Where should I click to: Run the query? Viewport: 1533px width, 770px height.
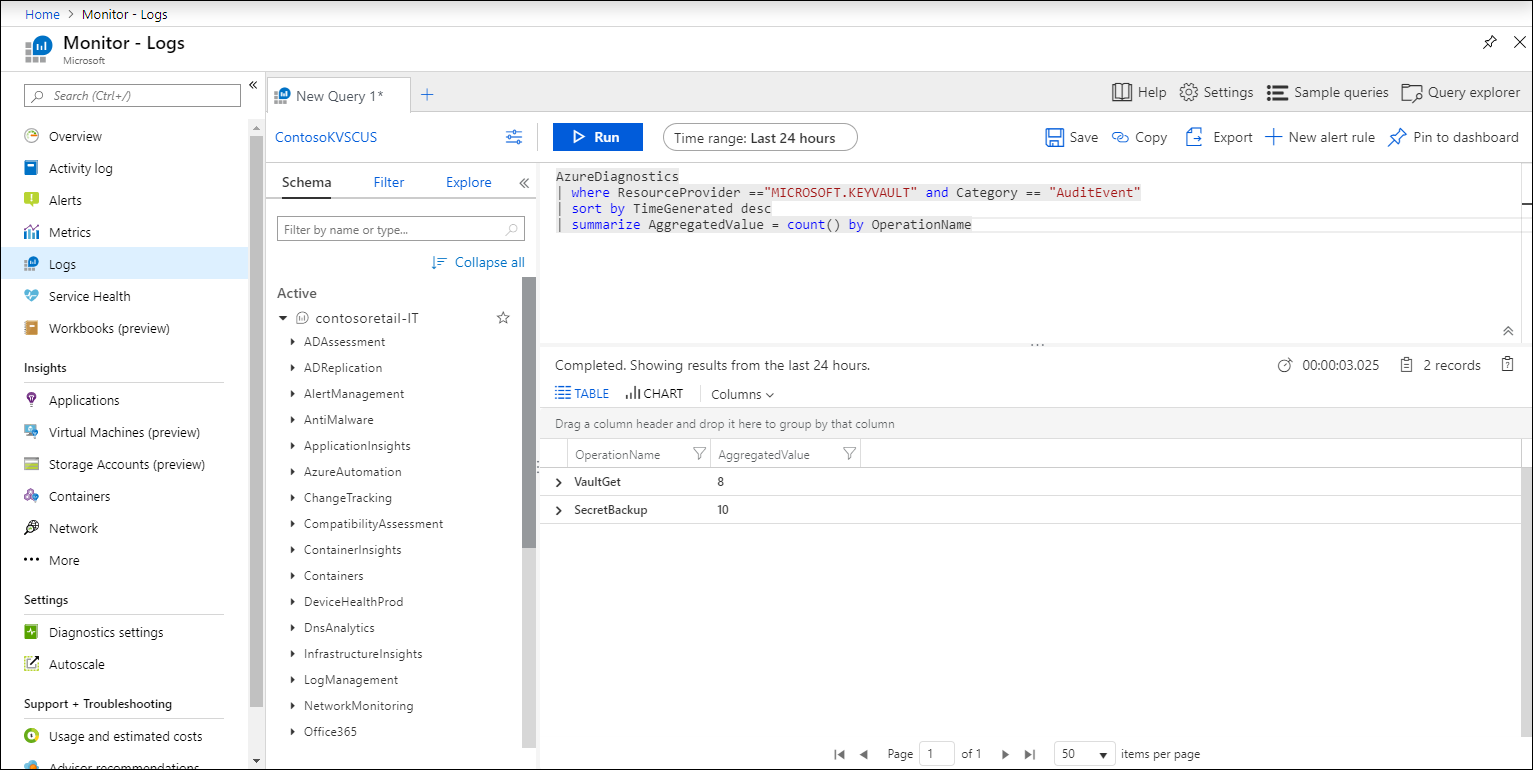[597, 137]
